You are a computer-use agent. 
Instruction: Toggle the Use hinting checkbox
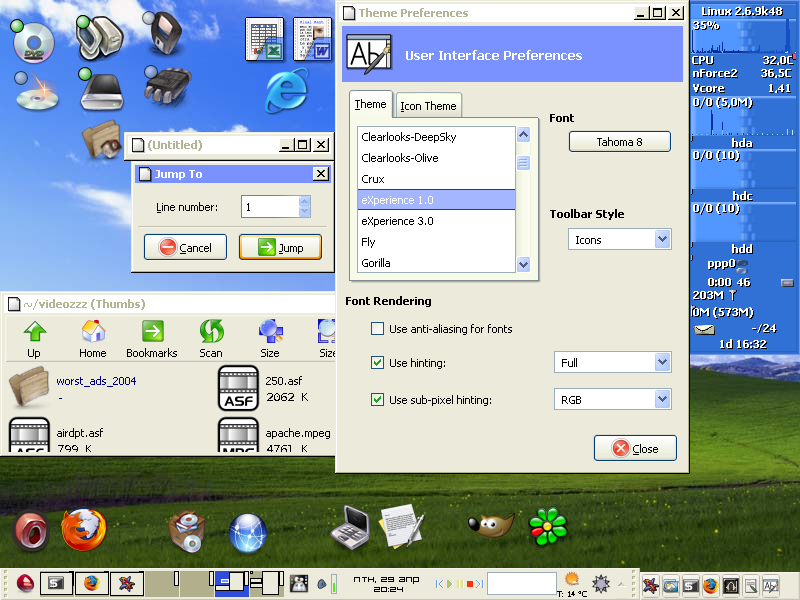click(378, 363)
